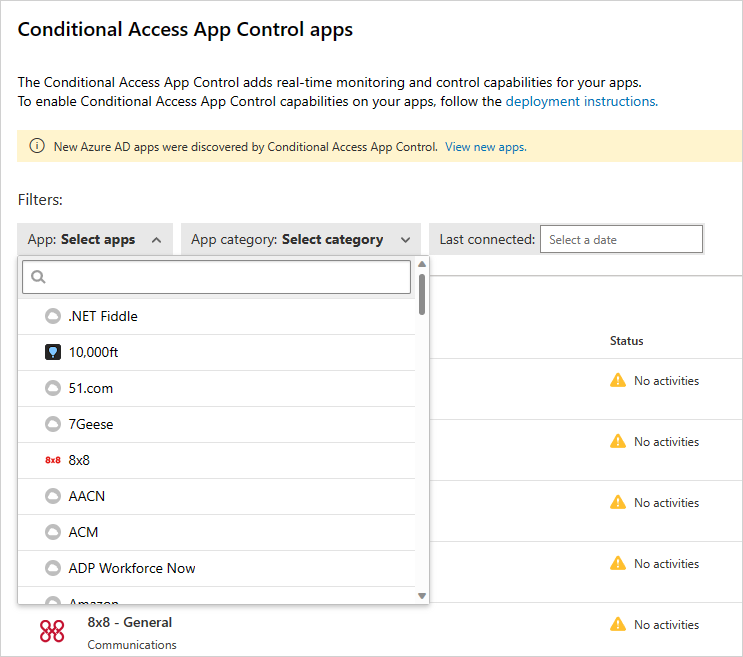Click the Last connected date field
Image resolution: width=743 pixels, height=657 pixels.
pyautogui.click(x=621, y=239)
